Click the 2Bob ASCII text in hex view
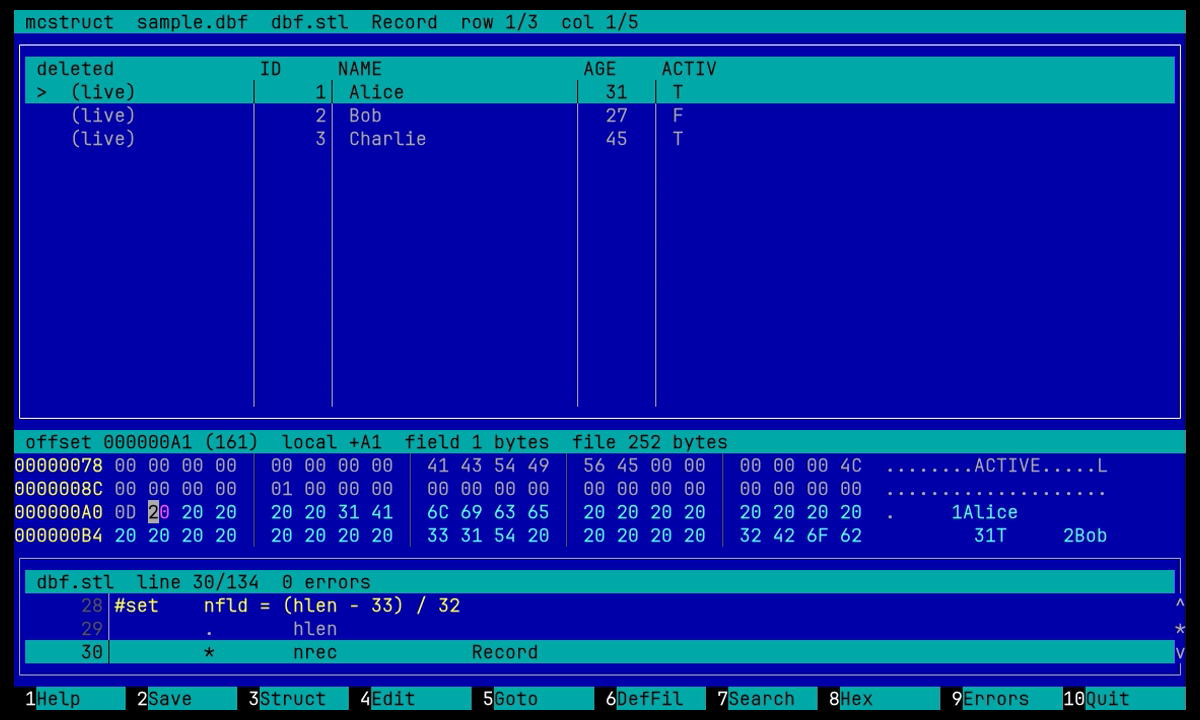Viewport: 1200px width, 720px height. [x=1085, y=535]
